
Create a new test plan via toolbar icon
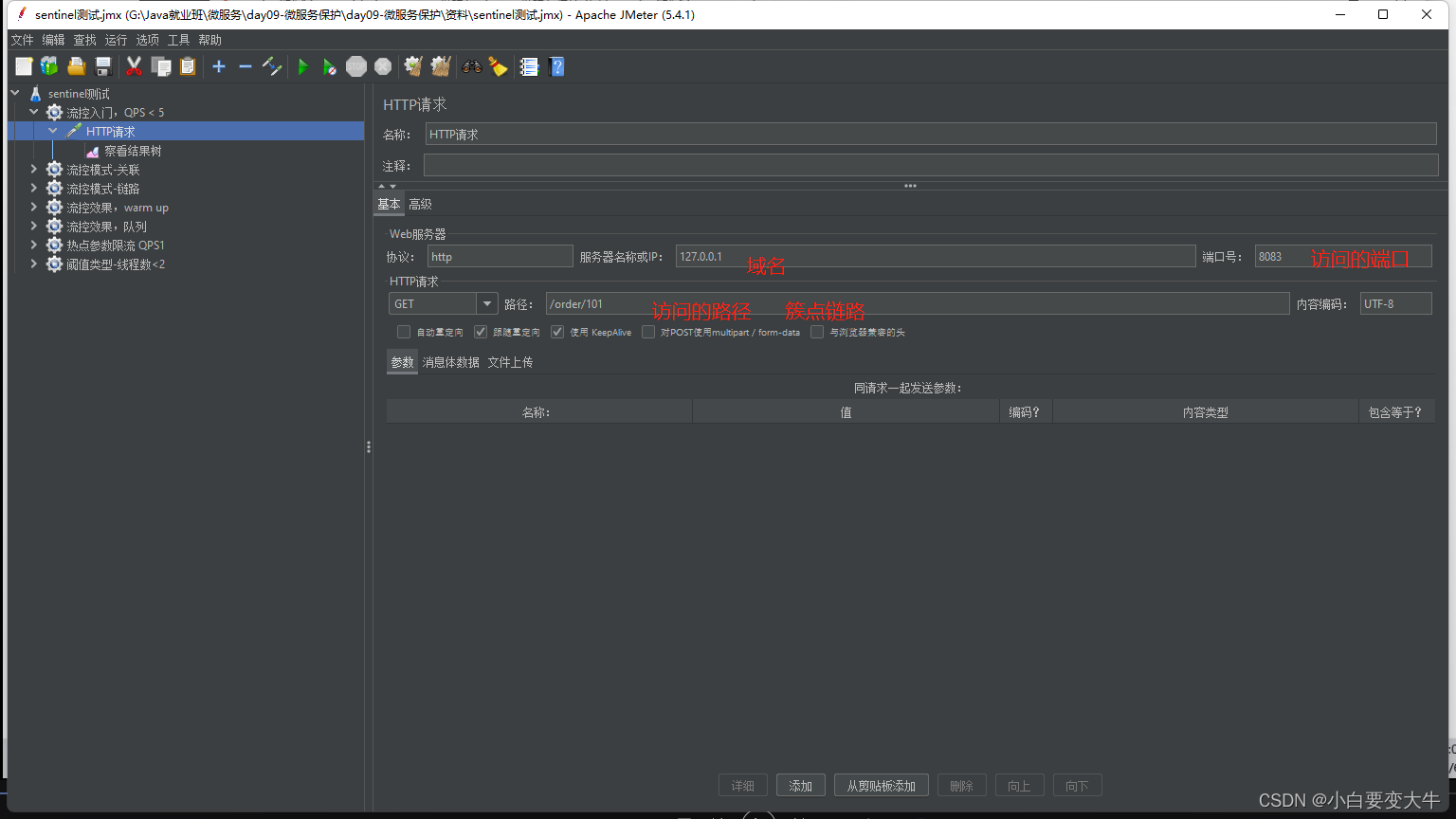point(24,66)
